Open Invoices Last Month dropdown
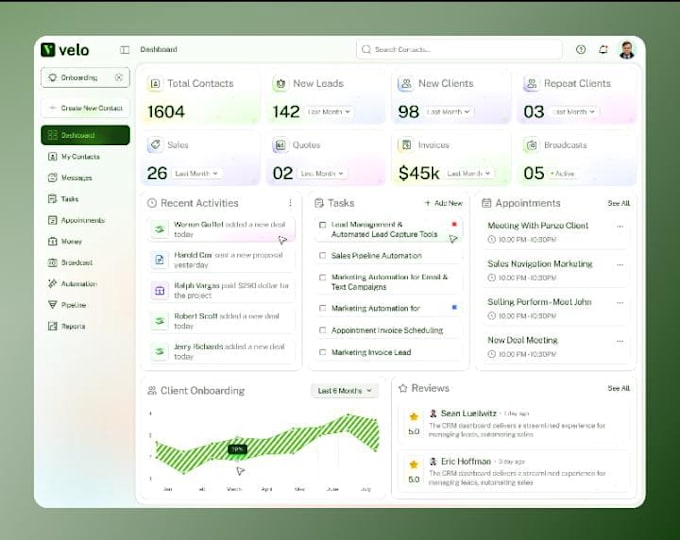The width and height of the screenshot is (680, 540). point(468,173)
